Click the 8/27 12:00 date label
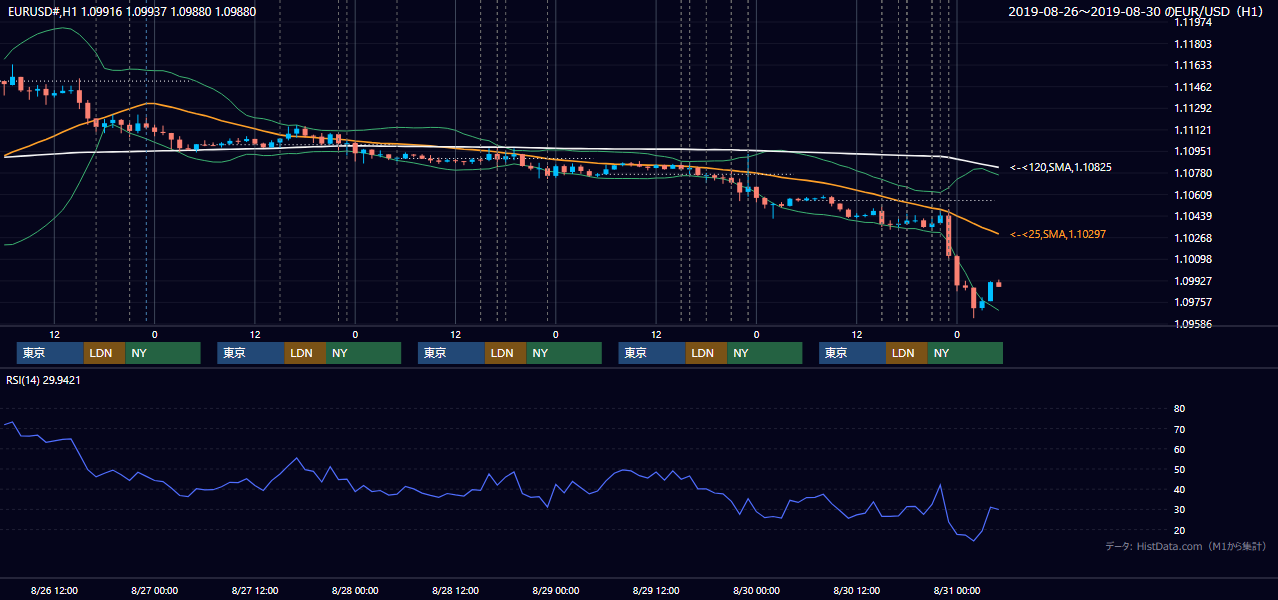1278x600 pixels. (x=255, y=590)
